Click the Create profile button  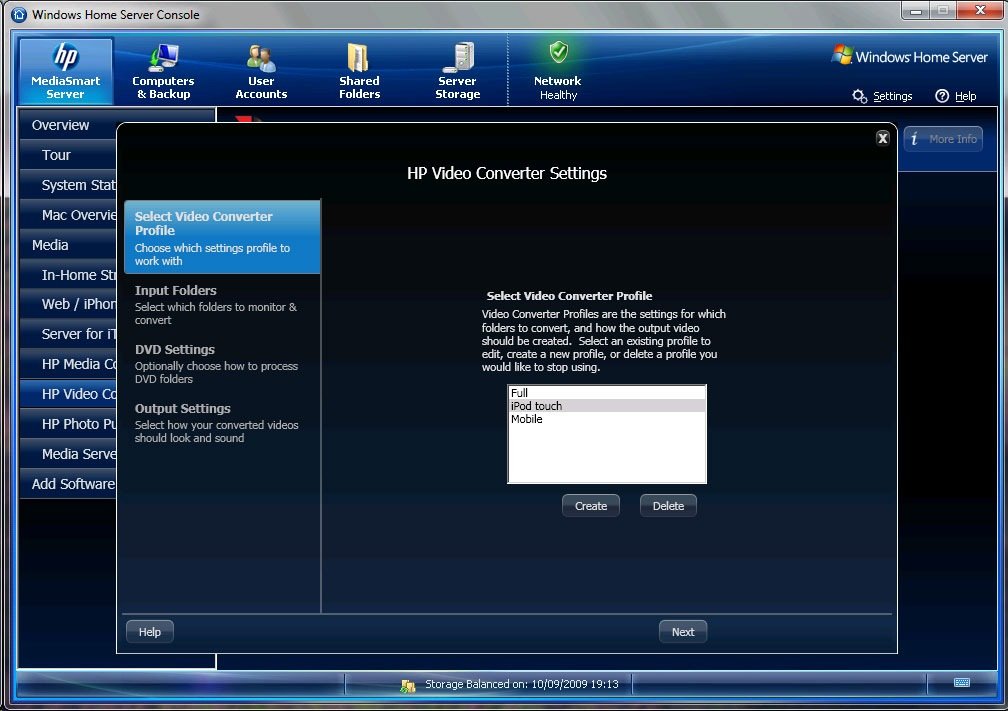pyautogui.click(x=591, y=506)
